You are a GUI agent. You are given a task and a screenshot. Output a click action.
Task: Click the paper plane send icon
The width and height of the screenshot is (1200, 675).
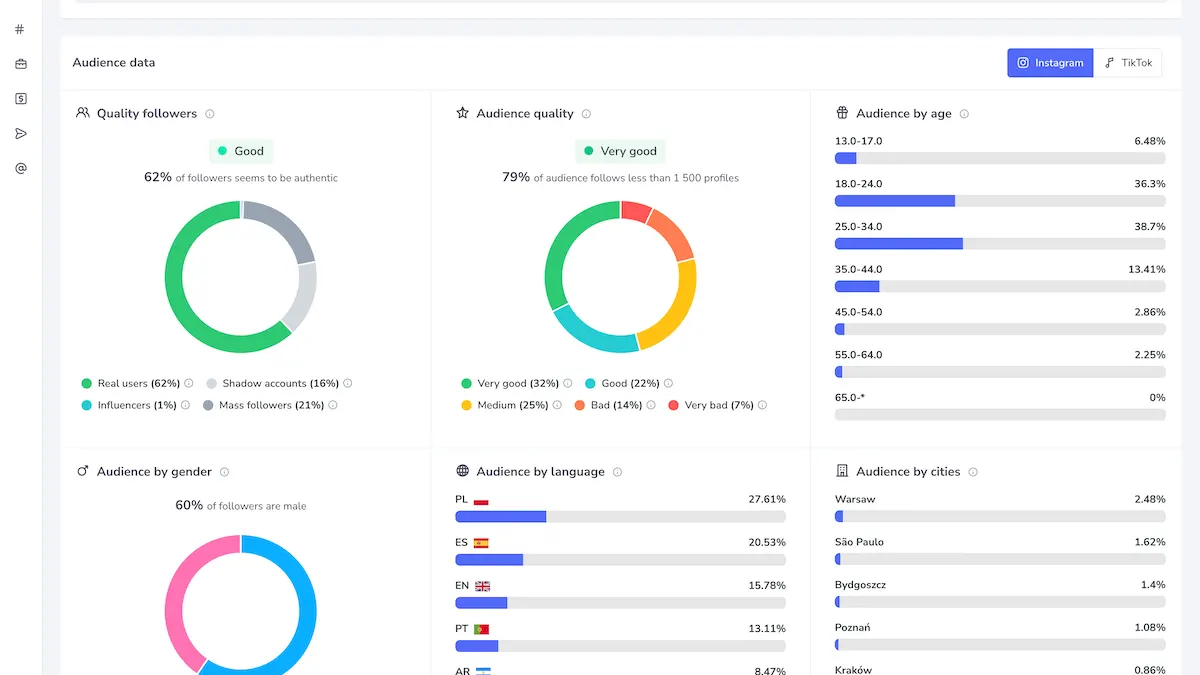pyautogui.click(x=20, y=133)
